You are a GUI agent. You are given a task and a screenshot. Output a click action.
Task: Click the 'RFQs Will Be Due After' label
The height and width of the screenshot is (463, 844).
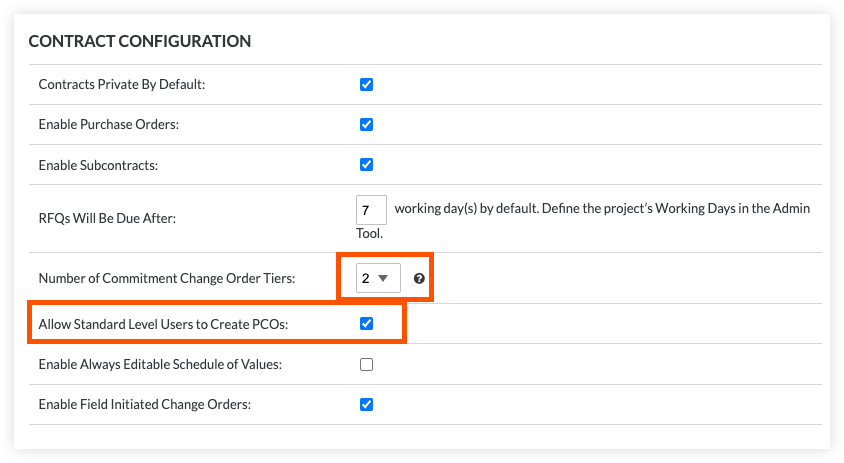[x=106, y=218]
